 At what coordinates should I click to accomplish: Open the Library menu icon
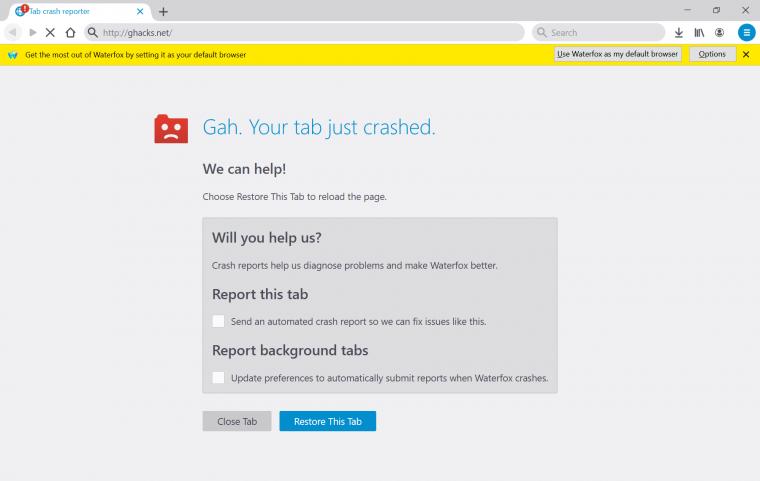[699, 32]
